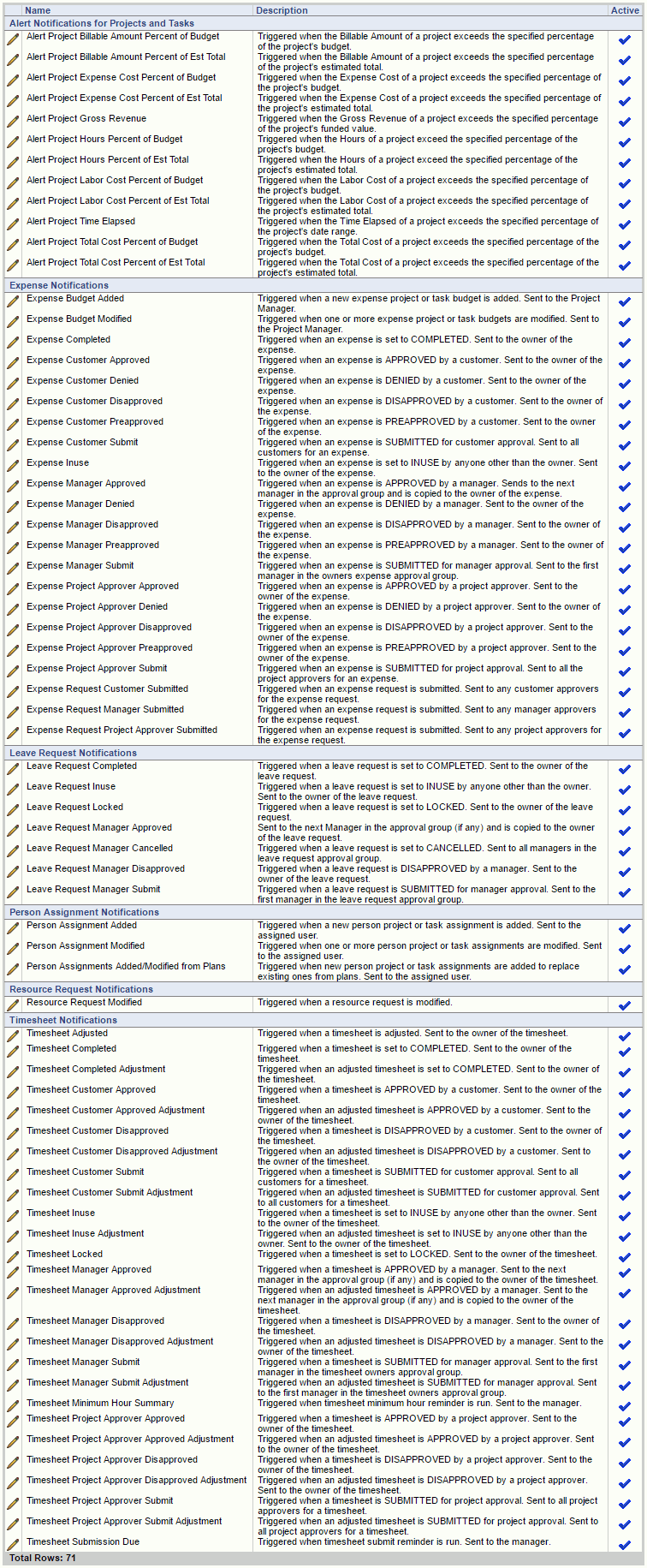
Task: Toggle Active check for Timesheet Manager Approved
Action: (625, 1273)
